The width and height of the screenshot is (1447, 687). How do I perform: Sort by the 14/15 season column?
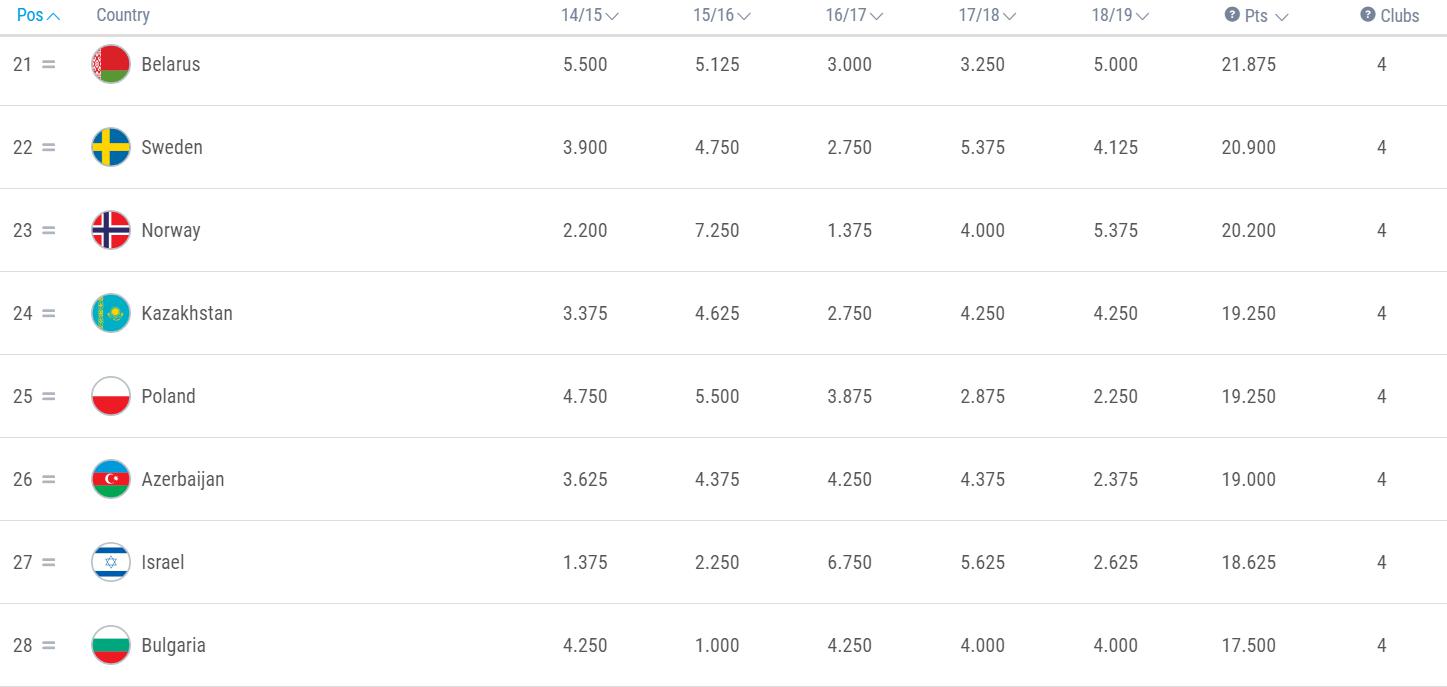(589, 15)
